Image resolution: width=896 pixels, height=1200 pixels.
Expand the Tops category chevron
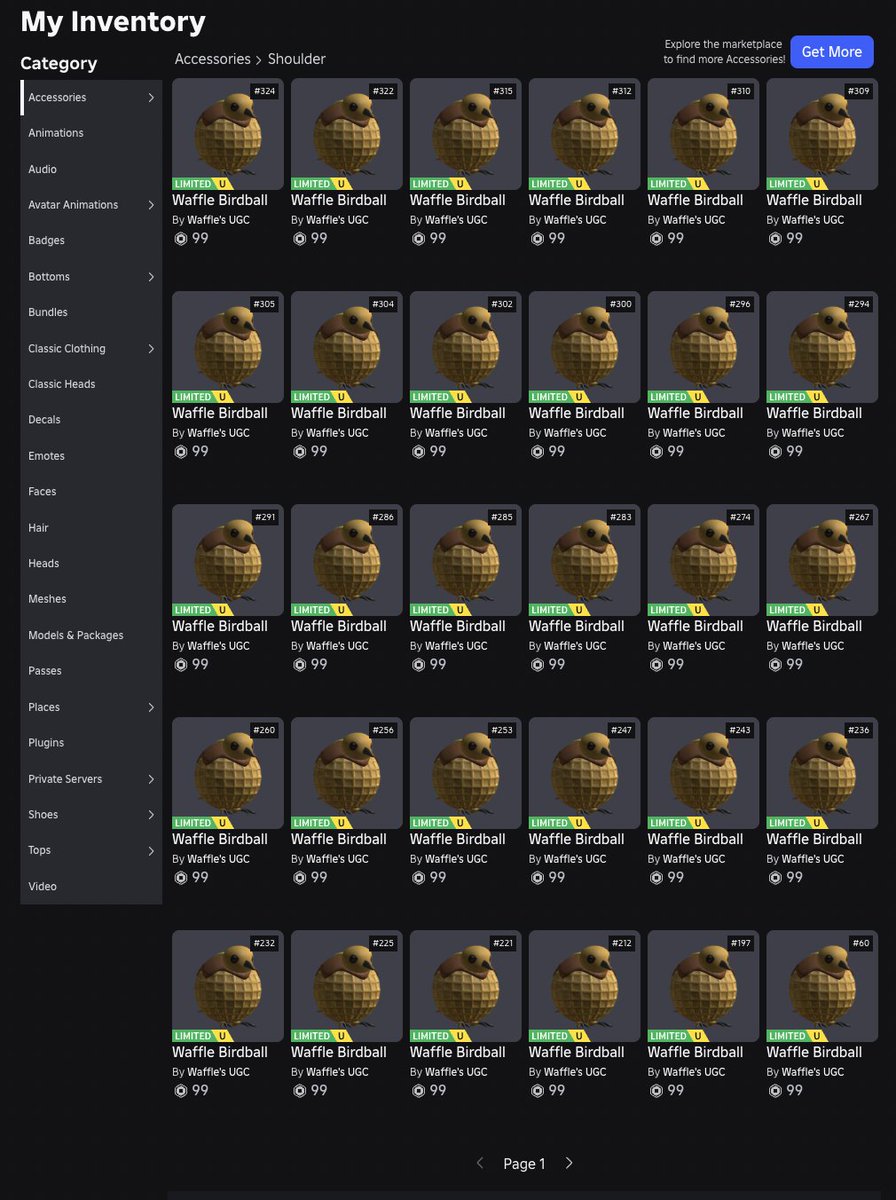pos(151,851)
